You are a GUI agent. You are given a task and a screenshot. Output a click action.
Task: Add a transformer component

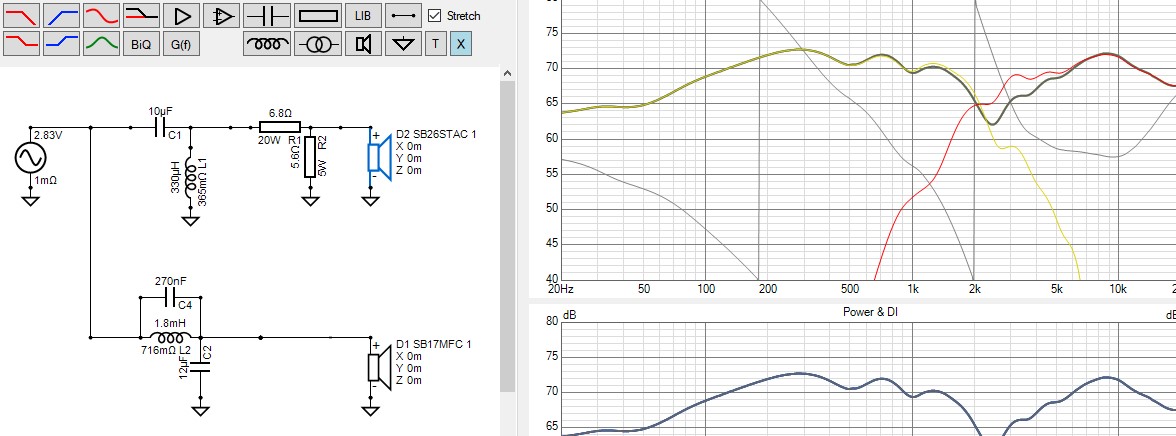[318, 44]
